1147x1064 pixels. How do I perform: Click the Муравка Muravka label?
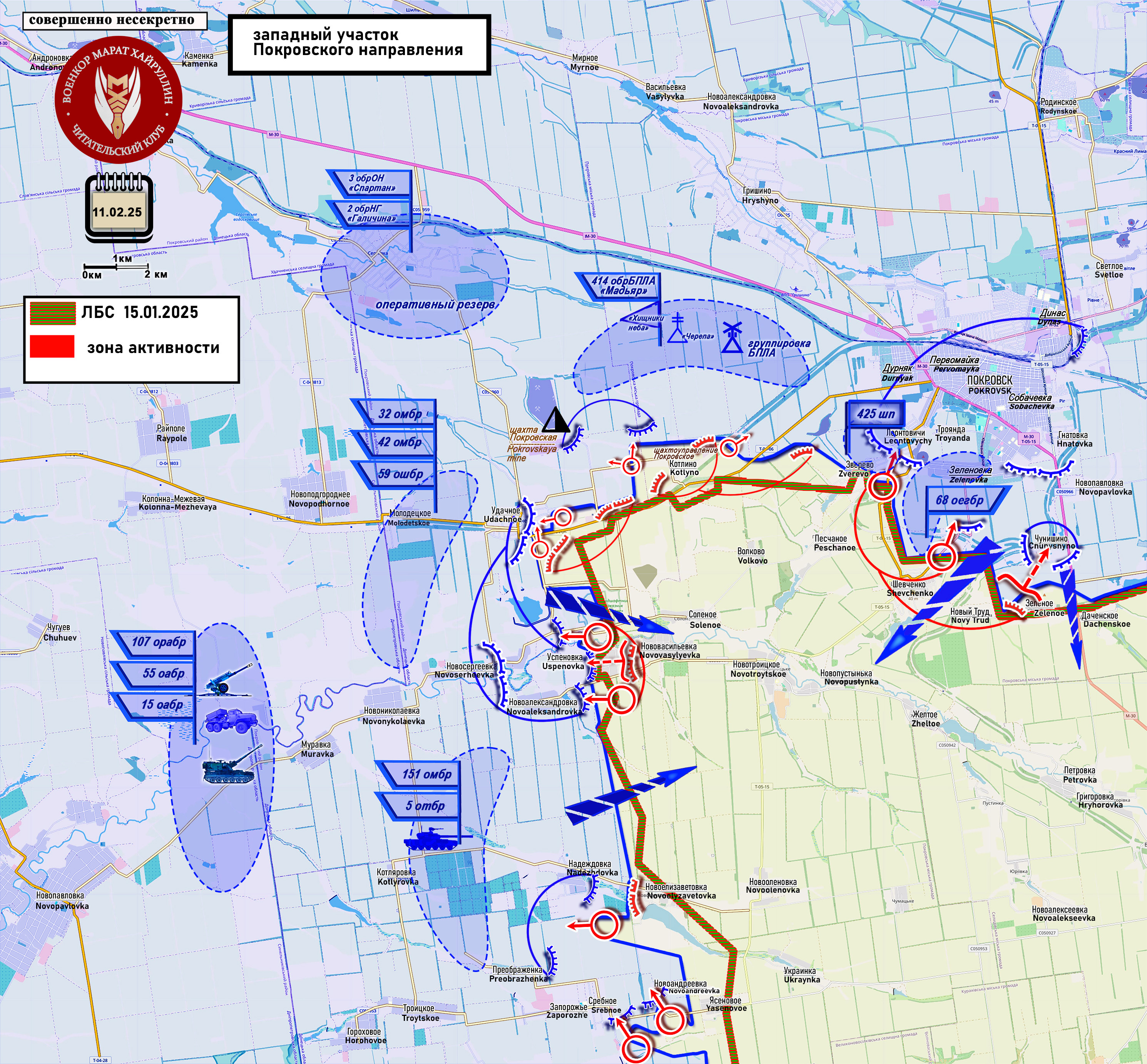point(317,749)
